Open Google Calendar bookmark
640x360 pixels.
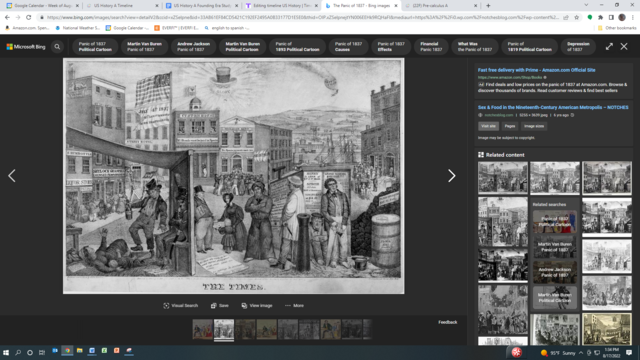[127, 28]
